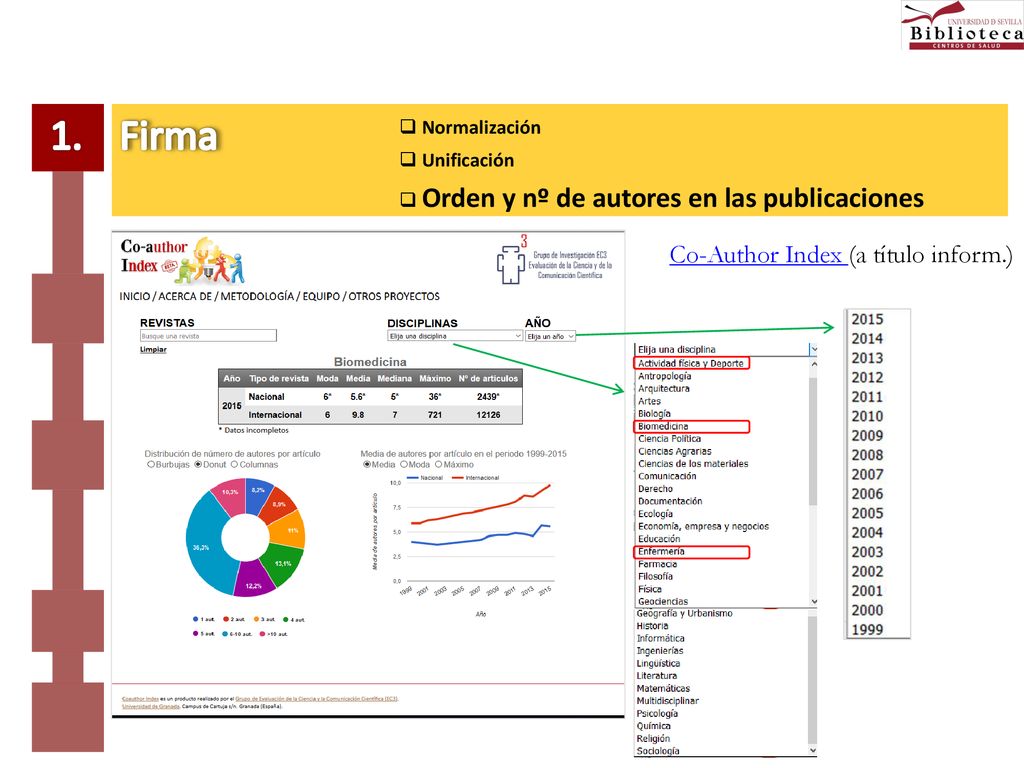The width and height of the screenshot is (1024, 768).
Task: Select Psicología in the discipline list
Action: pyautogui.click(x=658, y=714)
